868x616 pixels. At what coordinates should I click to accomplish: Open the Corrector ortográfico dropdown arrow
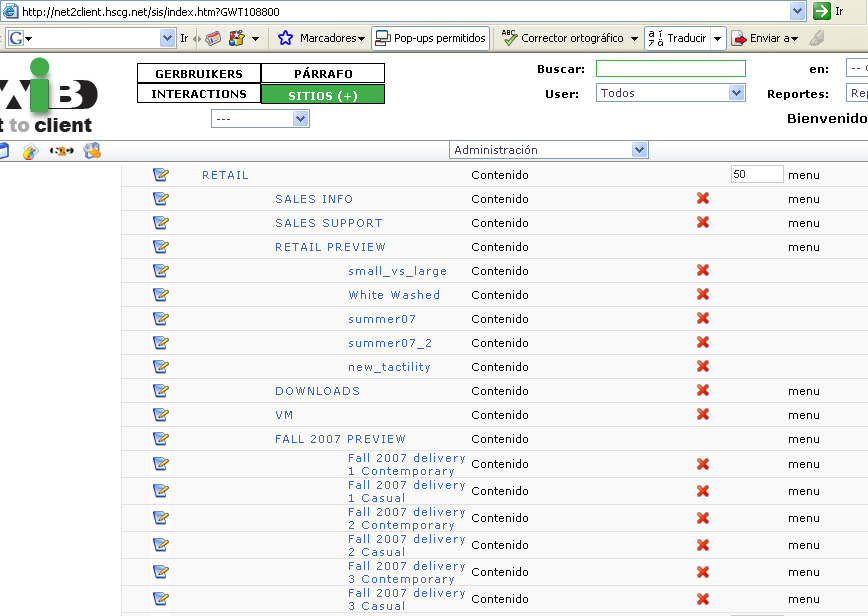click(x=634, y=39)
